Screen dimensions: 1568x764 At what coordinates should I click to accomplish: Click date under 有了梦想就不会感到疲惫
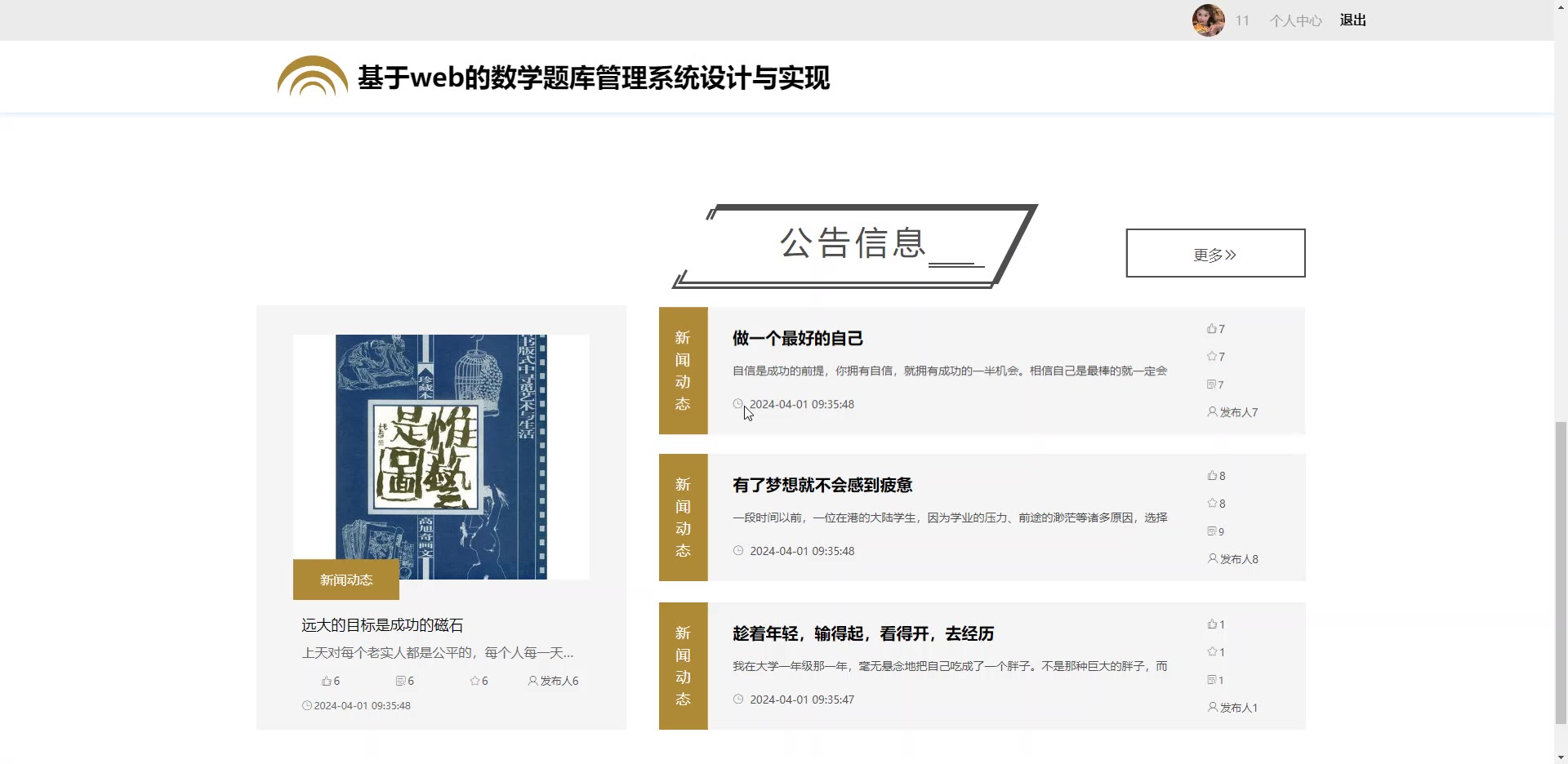[802, 551]
